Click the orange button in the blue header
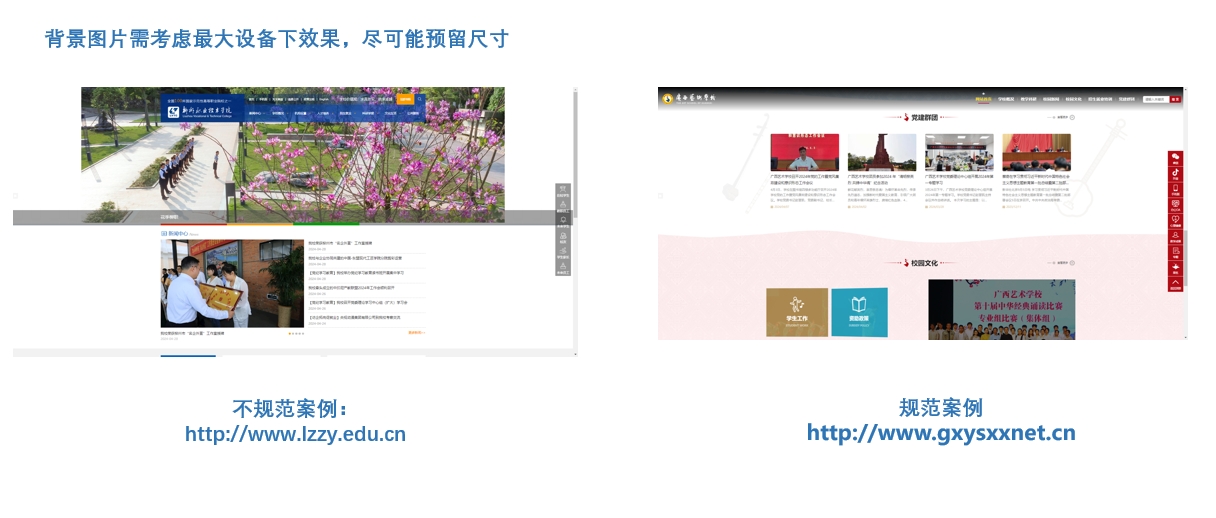The image size is (1216, 518). click(x=405, y=99)
